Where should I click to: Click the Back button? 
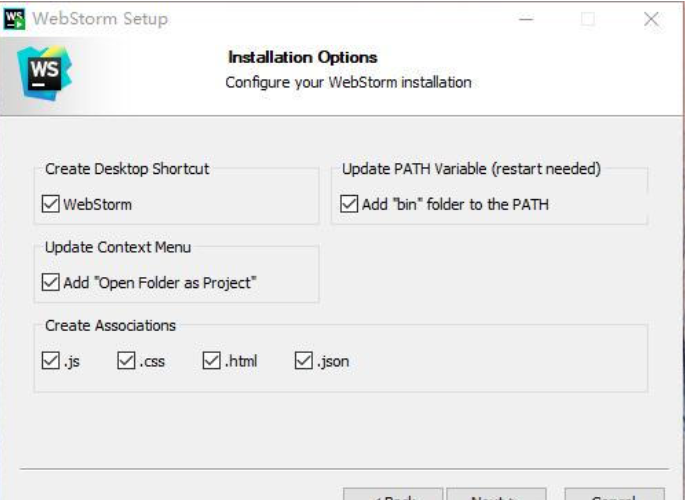(393, 495)
